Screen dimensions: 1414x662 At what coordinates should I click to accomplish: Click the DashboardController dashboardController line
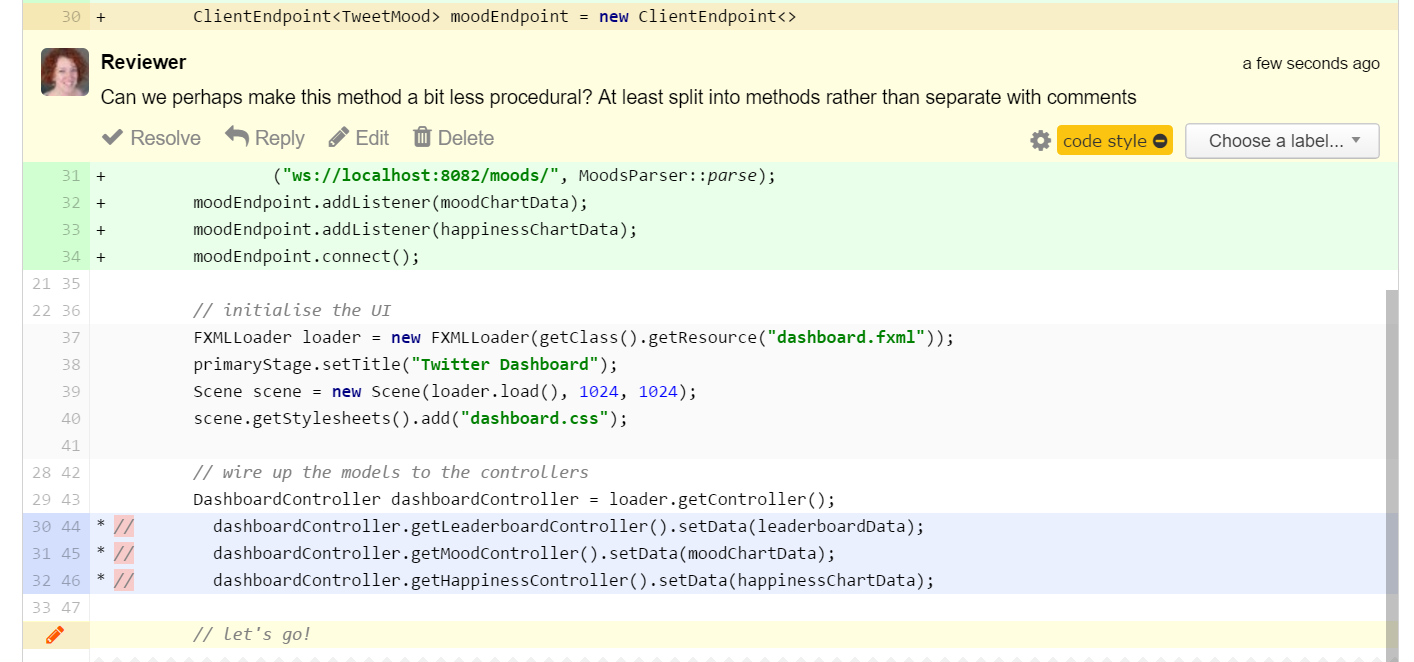pos(514,499)
